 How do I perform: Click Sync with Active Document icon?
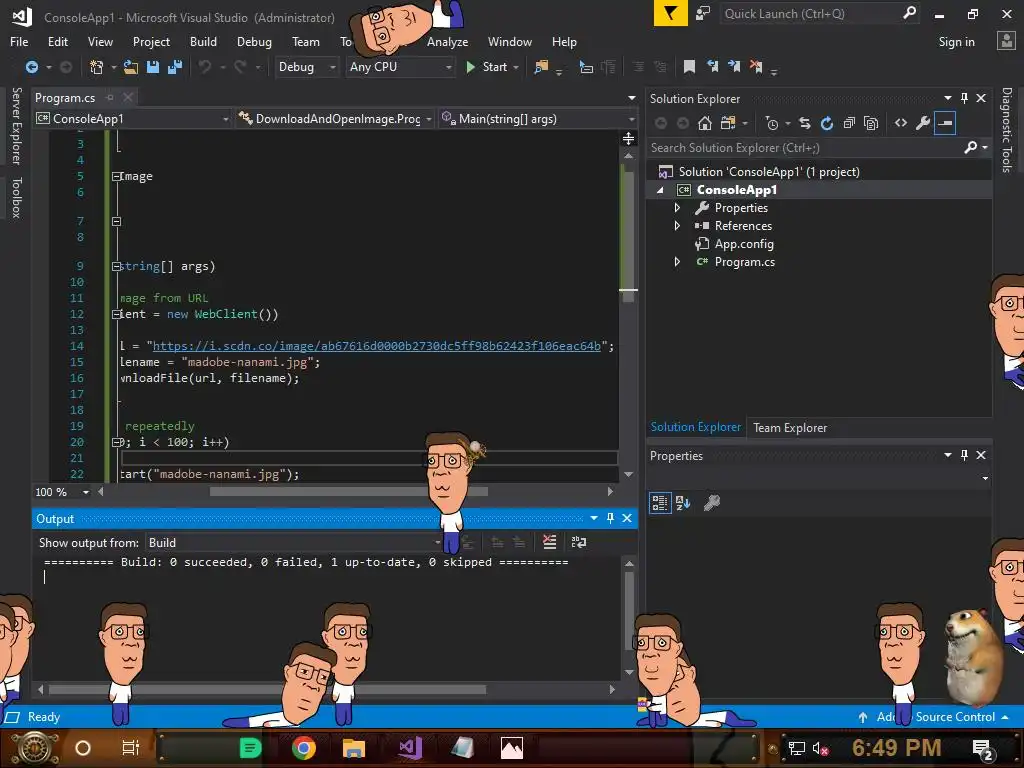click(805, 123)
